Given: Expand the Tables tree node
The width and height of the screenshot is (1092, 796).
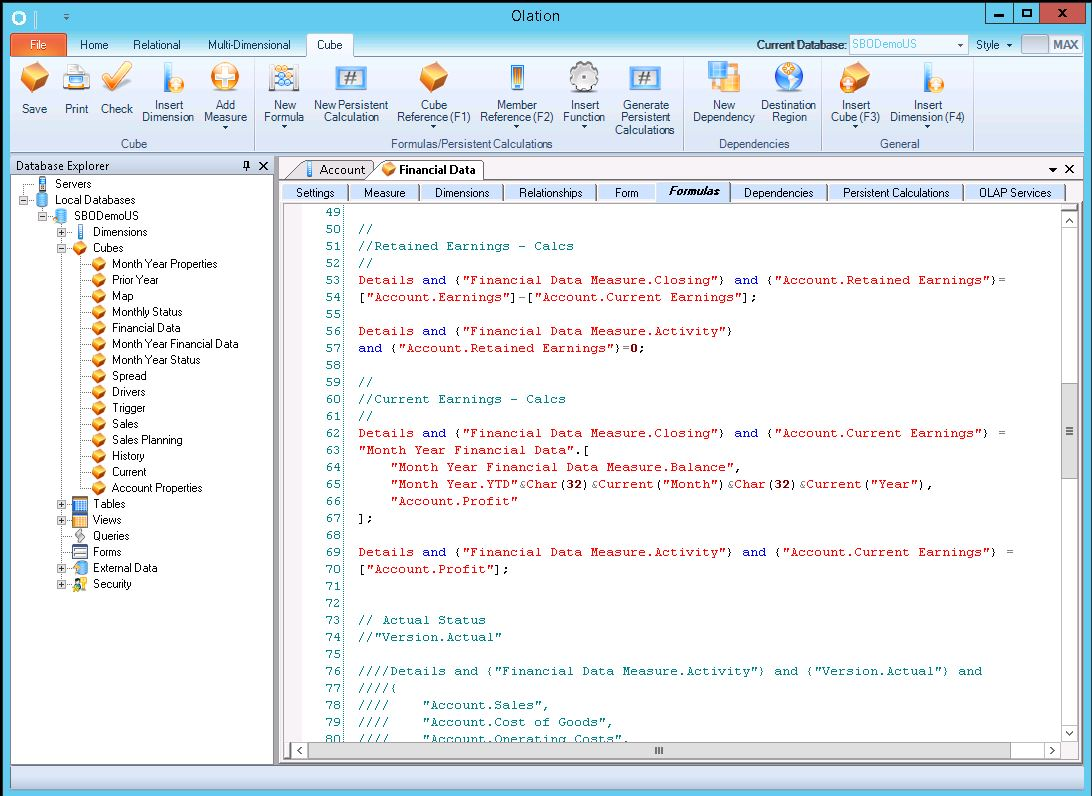Looking at the screenshot, I should 62,504.
